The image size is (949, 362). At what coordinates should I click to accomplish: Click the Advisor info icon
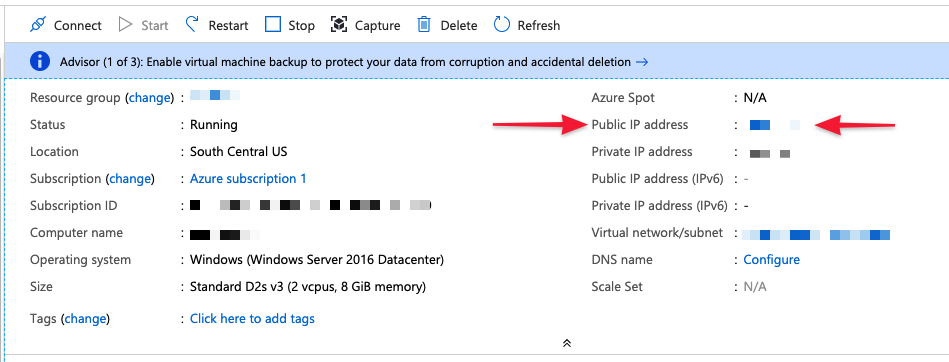tap(40, 61)
